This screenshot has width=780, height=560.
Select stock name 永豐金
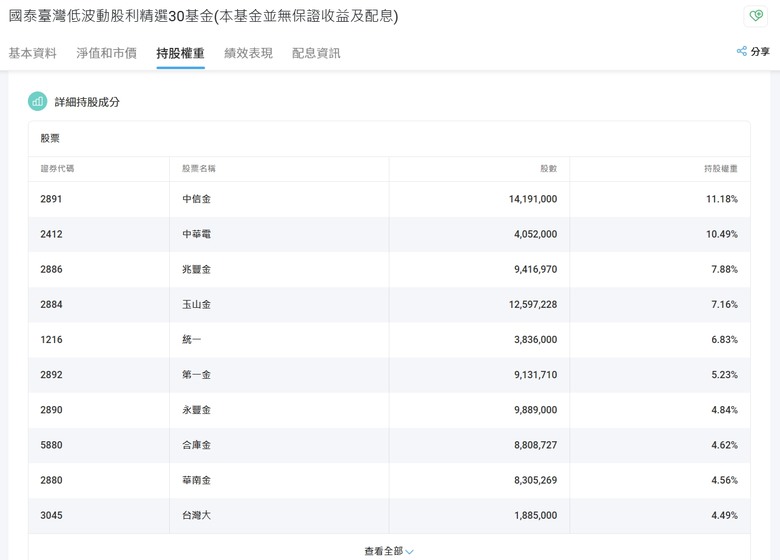(x=196, y=410)
